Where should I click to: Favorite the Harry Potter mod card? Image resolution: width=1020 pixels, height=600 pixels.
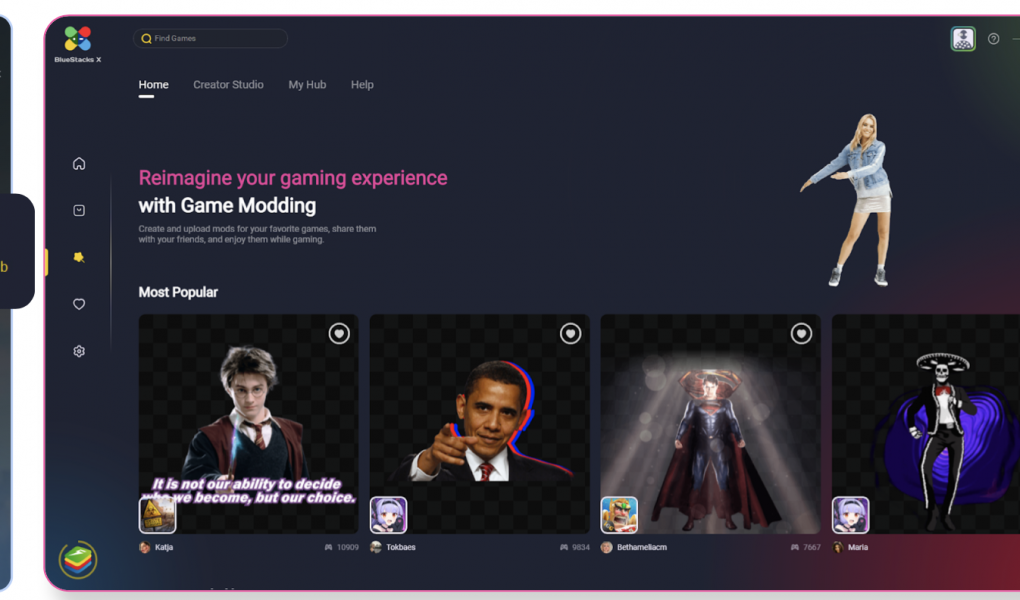click(x=338, y=334)
